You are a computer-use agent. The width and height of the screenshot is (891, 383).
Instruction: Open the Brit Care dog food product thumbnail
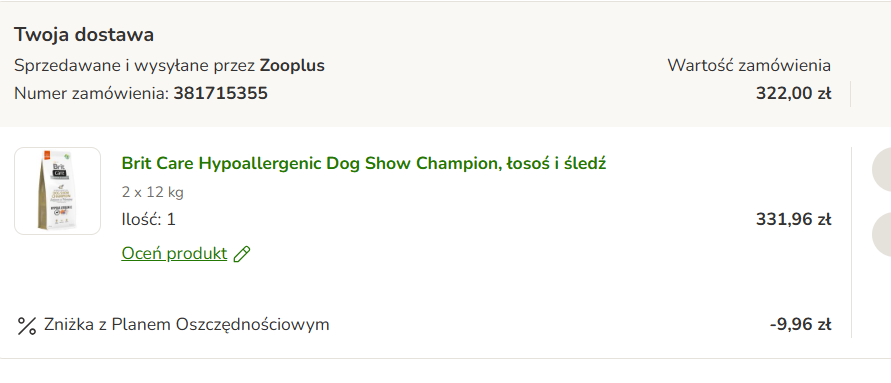(x=57, y=191)
